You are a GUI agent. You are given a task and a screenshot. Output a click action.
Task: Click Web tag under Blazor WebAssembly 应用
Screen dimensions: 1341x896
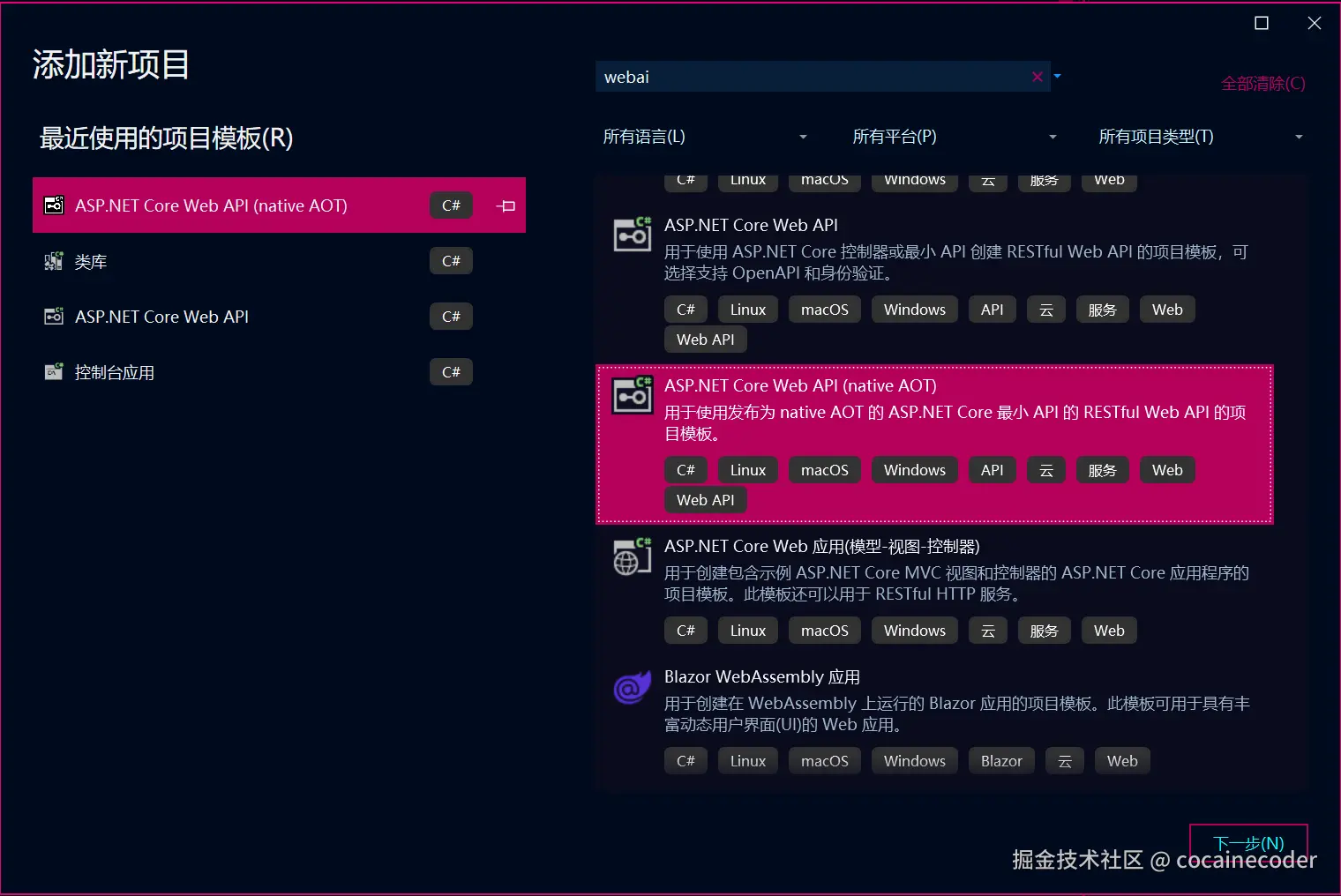pos(1122,761)
